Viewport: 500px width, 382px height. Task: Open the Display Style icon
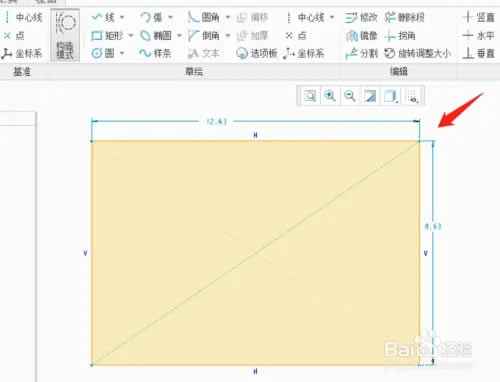391,96
